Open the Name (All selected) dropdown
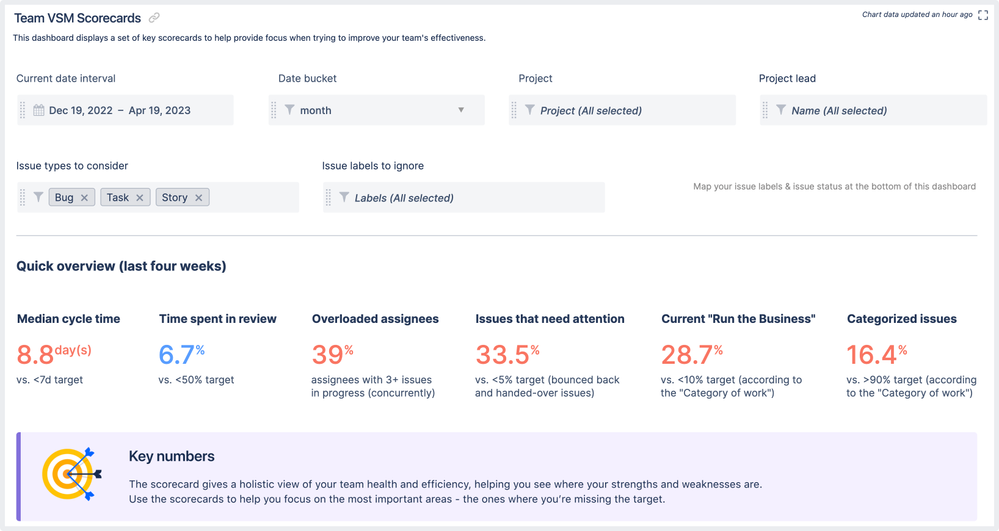This screenshot has height=531, width=999. pyautogui.click(x=873, y=110)
